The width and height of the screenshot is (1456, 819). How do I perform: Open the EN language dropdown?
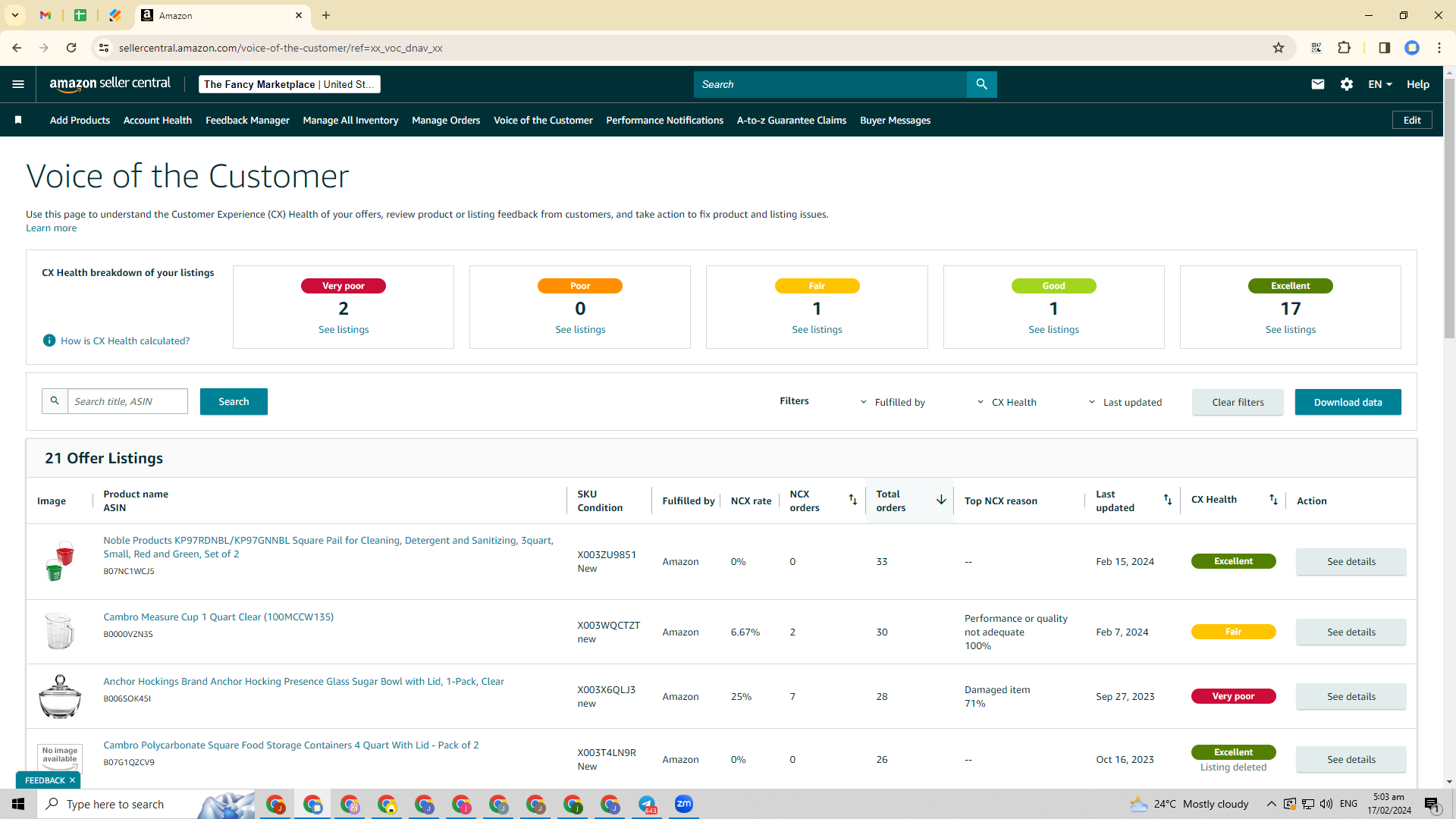pos(1380,84)
